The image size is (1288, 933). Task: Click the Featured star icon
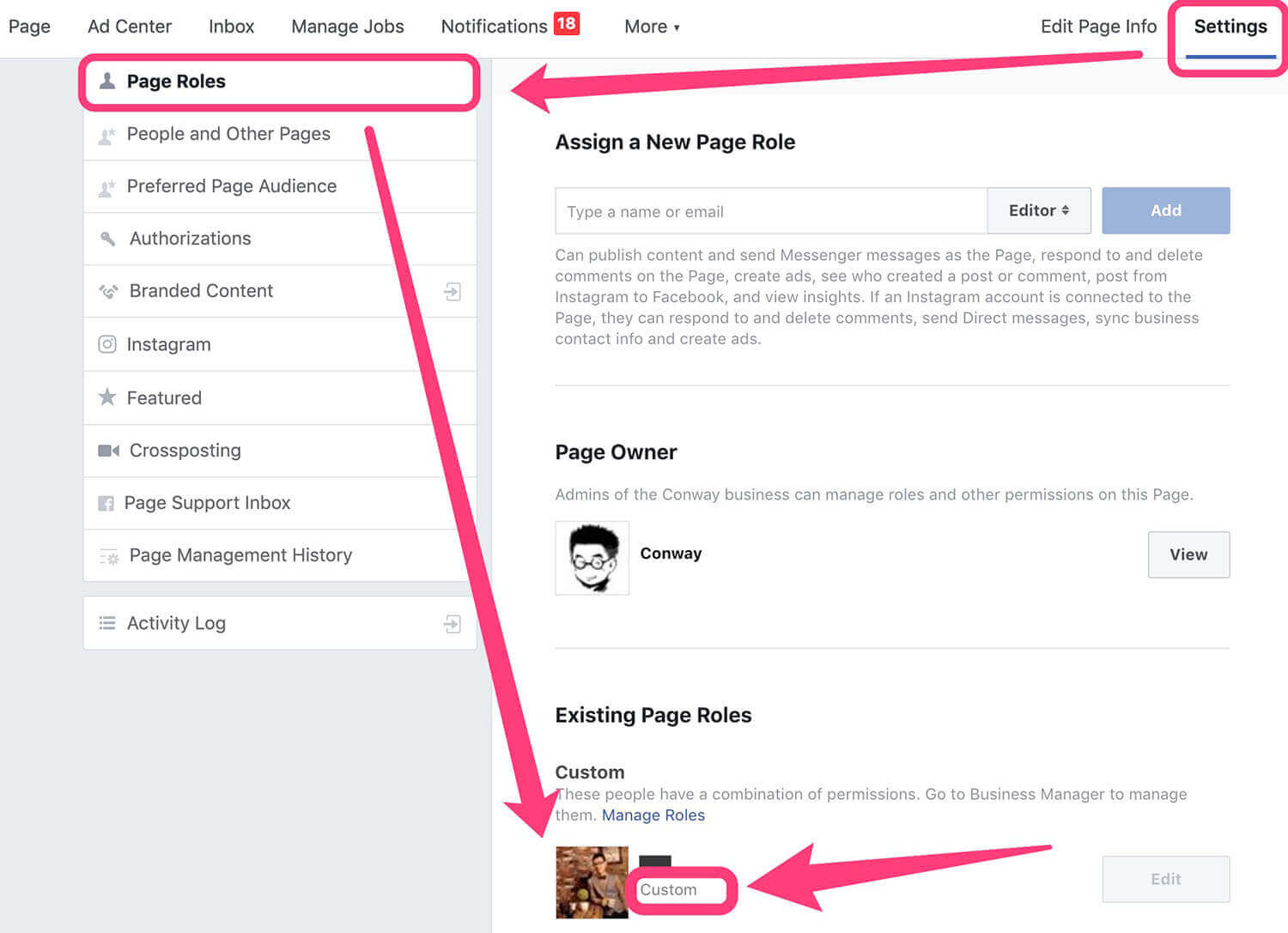click(106, 397)
